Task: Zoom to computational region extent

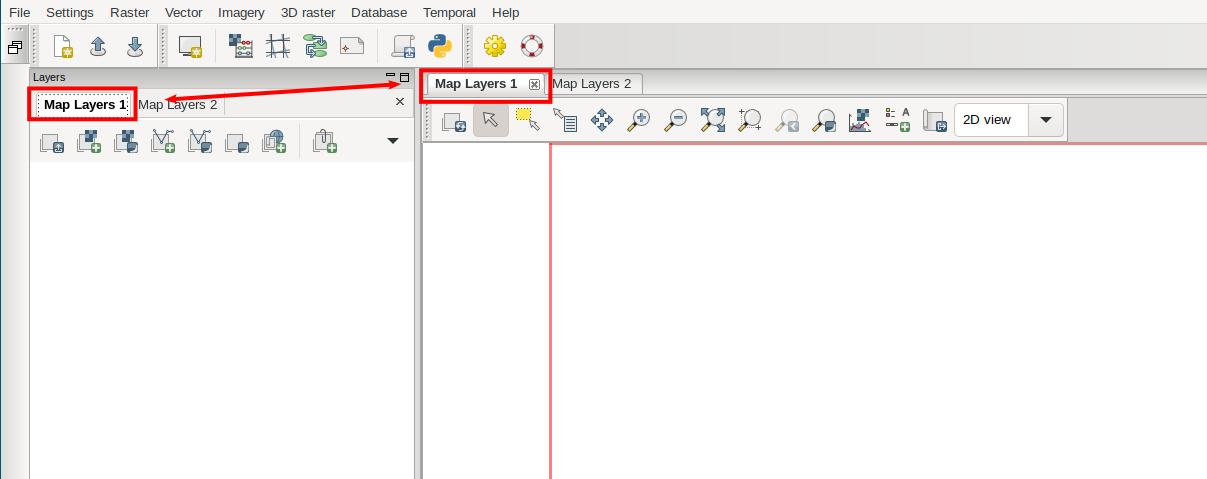Action: [x=750, y=120]
